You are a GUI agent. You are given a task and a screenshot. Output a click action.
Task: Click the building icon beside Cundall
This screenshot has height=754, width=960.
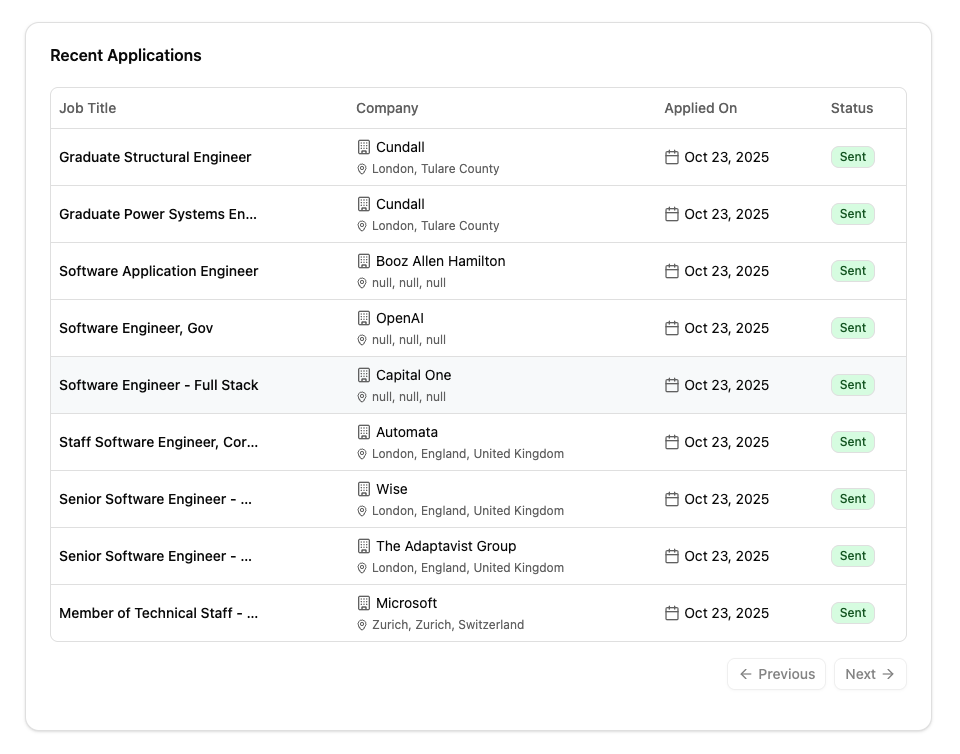point(364,147)
